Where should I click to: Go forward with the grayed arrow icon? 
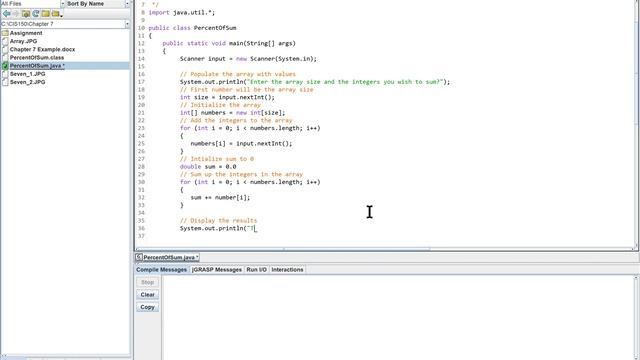(16, 14)
